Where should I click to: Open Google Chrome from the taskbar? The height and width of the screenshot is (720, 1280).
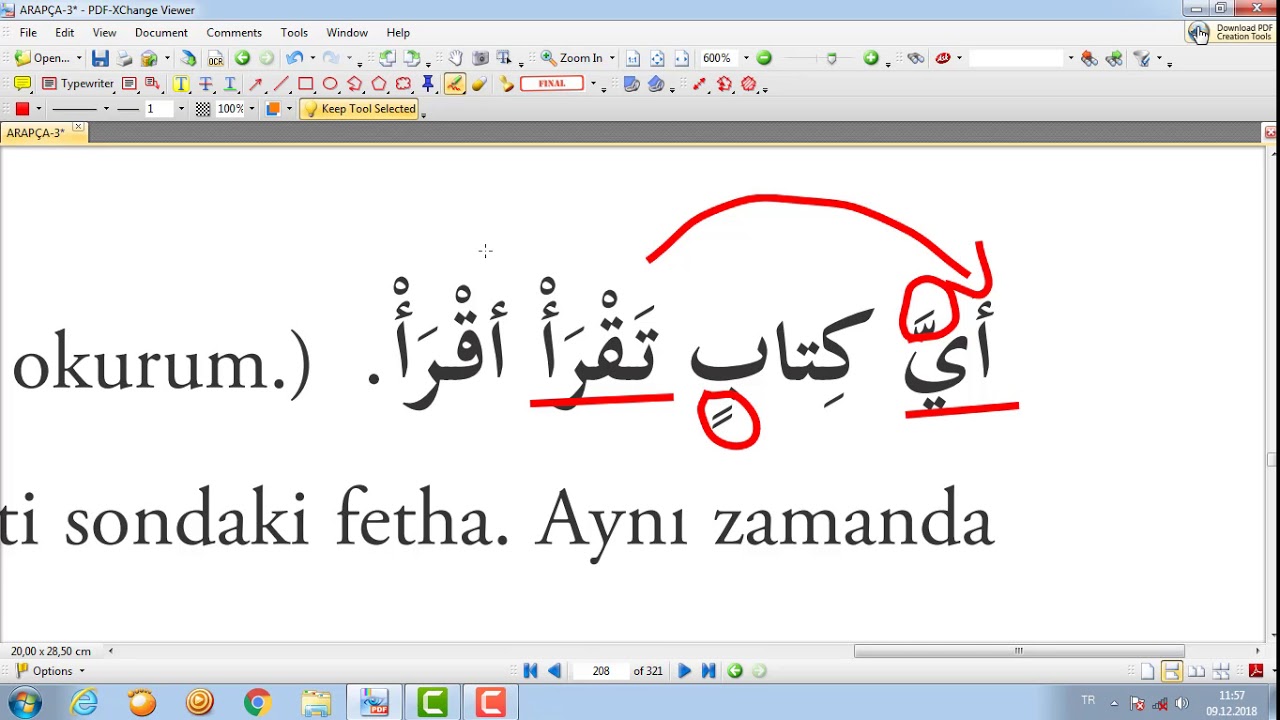257,703
